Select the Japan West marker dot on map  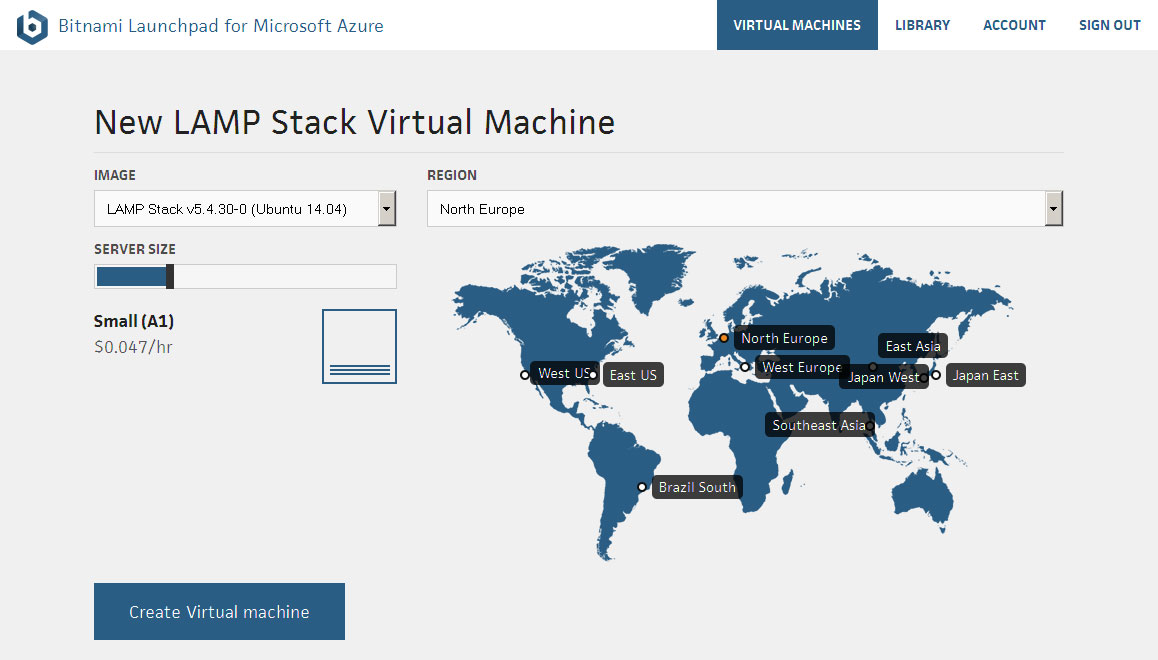(924, 378)
